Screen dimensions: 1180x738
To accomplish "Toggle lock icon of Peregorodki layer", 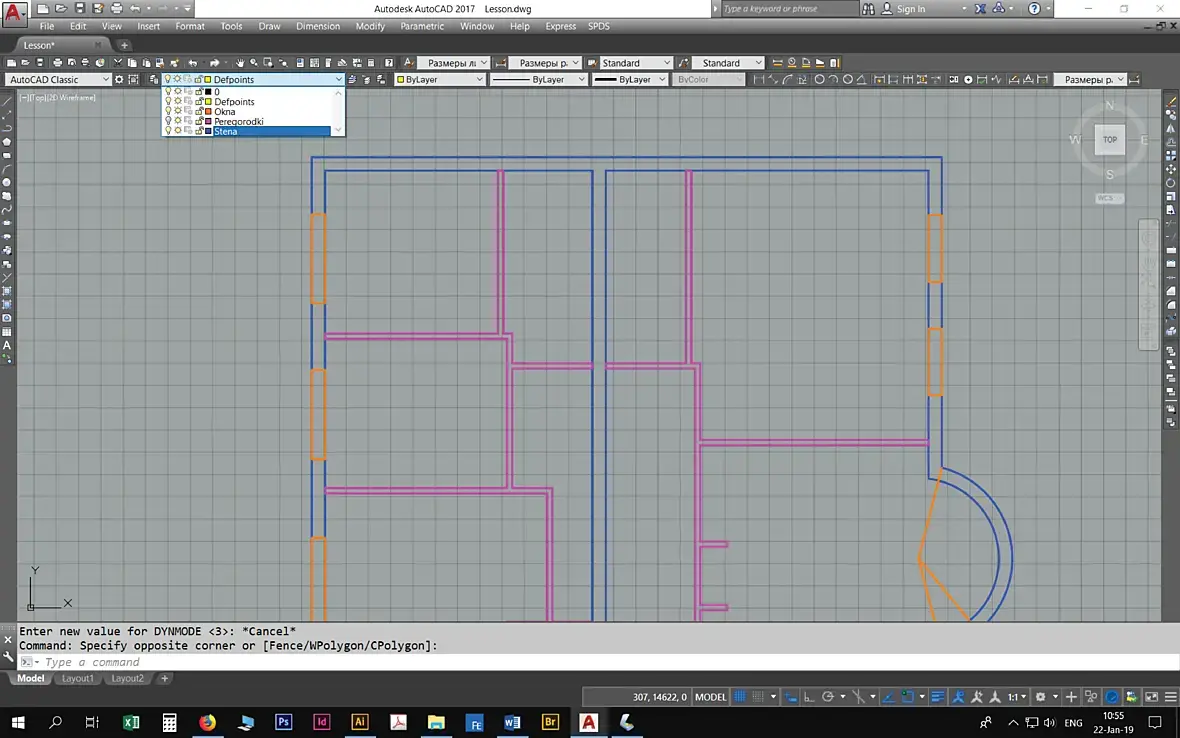I will coord(199,121).
